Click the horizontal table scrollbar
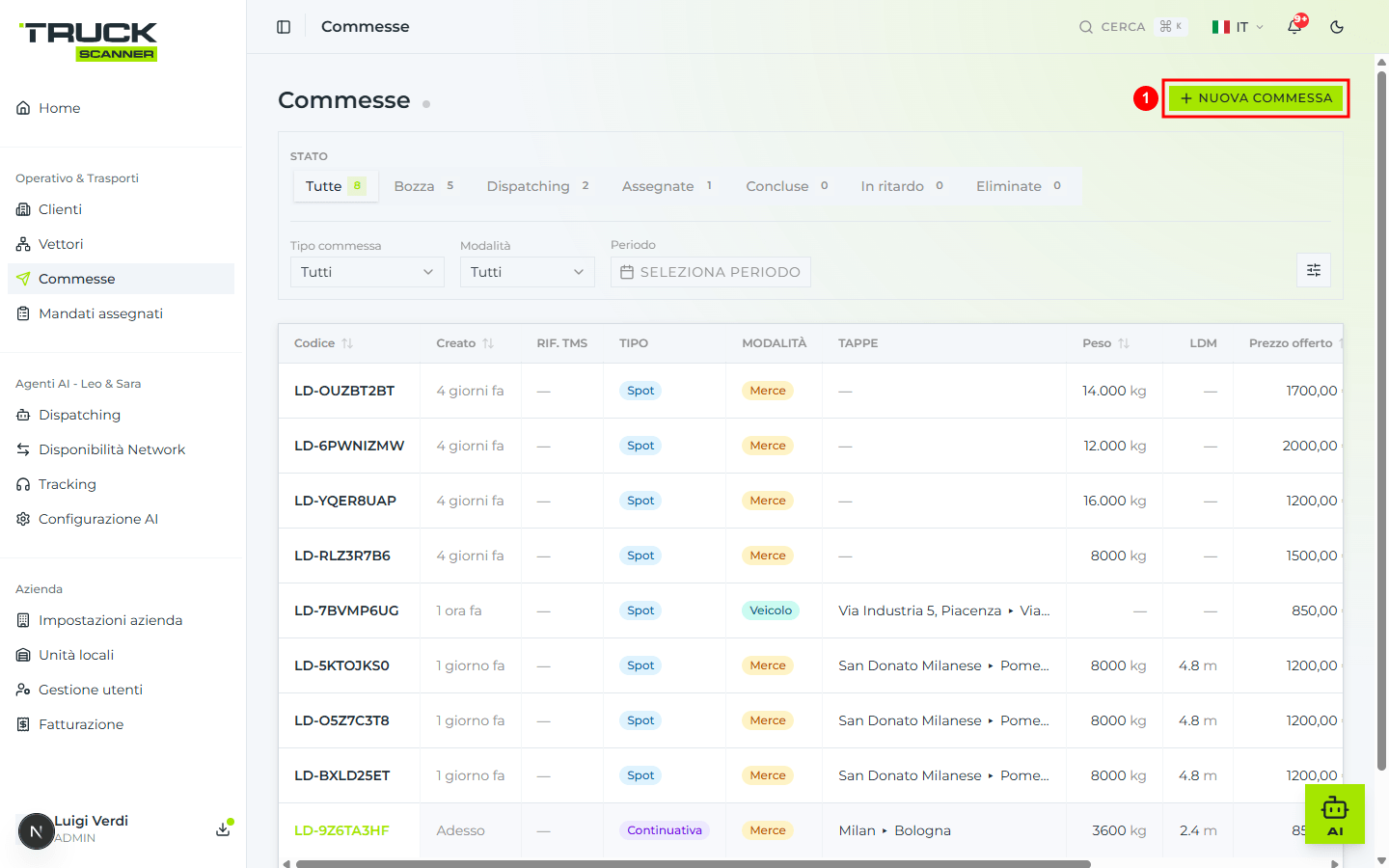This screenshot has height=868, width=1389. pos(693,864)
